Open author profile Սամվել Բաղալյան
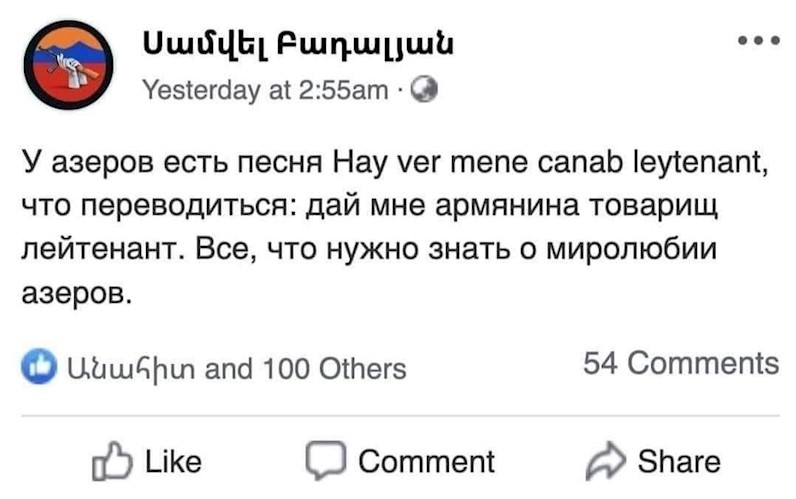796x499 pixels. (298, 46)
